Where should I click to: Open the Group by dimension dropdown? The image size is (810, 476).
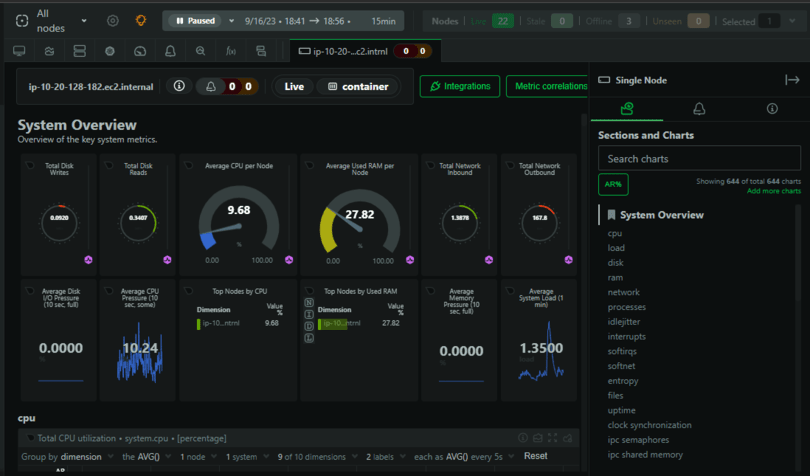[67, 457]
